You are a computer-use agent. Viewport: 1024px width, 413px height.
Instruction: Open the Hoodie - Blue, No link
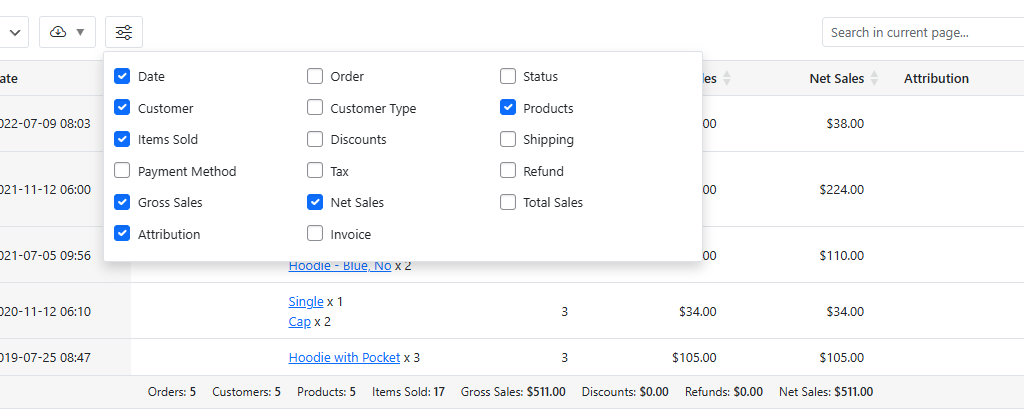click(x=340, y=266)
